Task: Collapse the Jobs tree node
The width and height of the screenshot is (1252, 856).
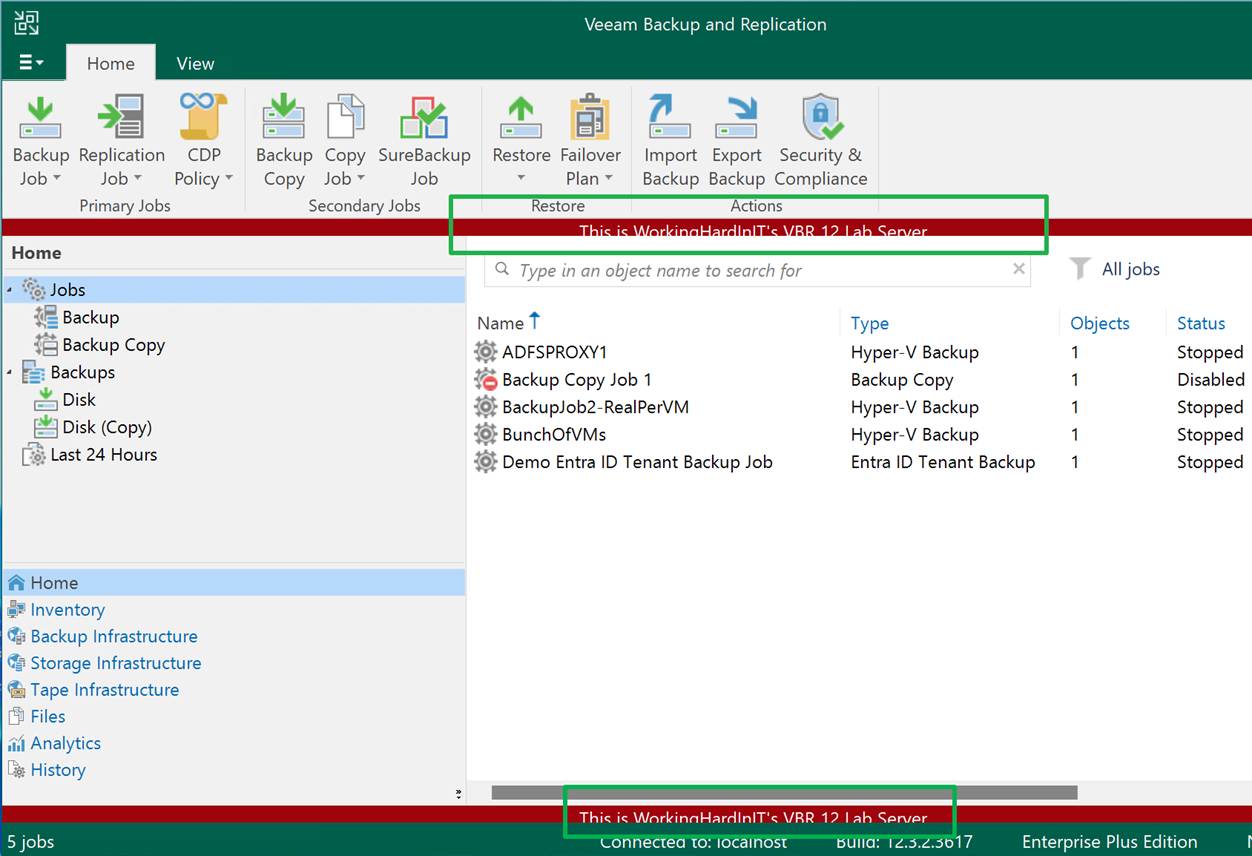Action: pyautogui.click(x=10, y=290)
